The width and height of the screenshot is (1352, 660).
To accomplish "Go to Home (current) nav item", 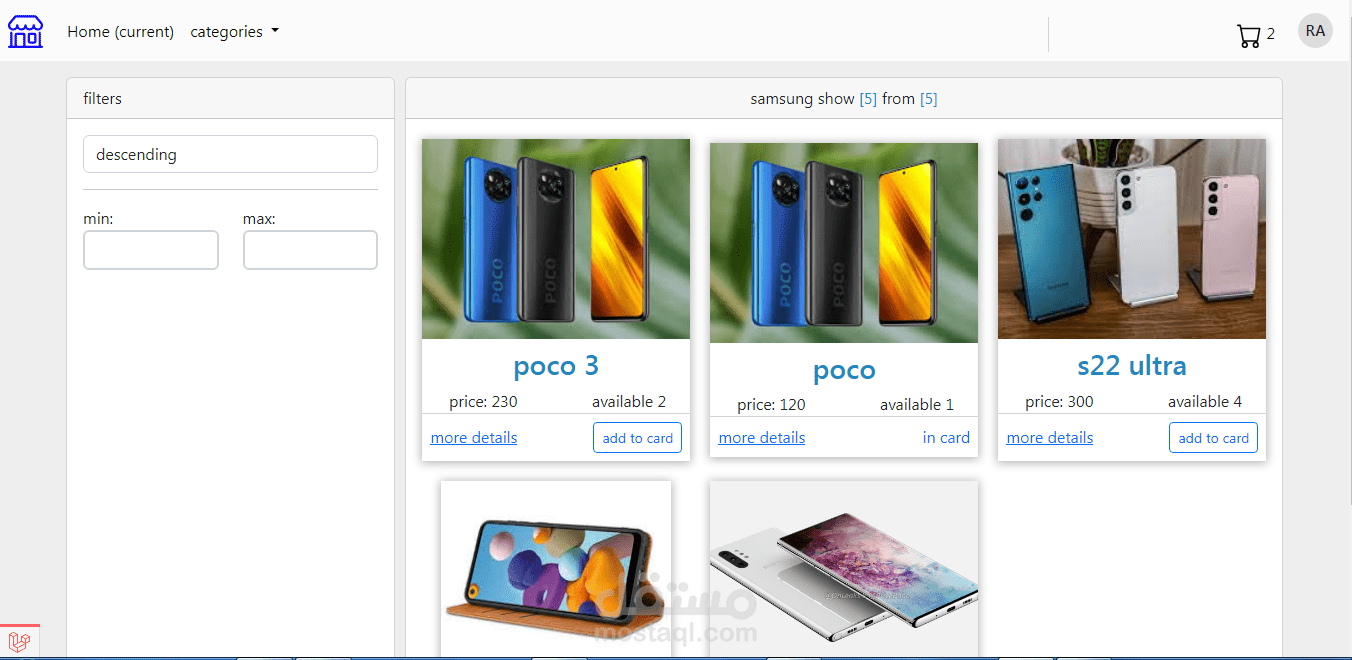I will (120, 32).
